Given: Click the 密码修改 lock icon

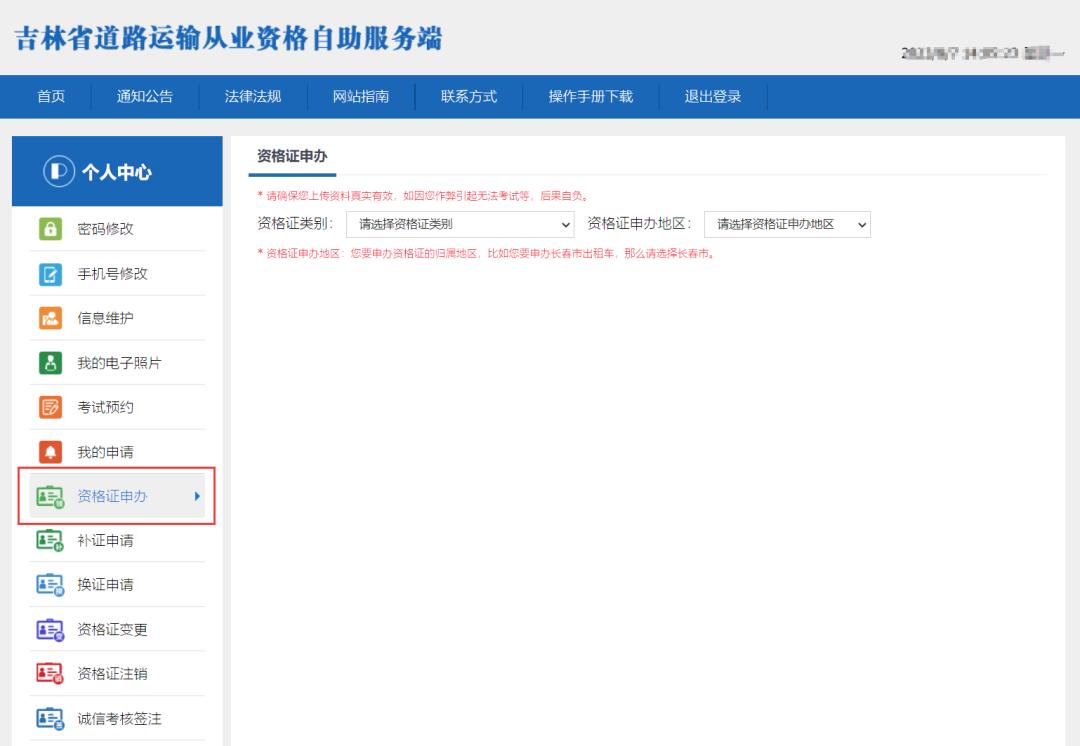Looking at the screenshot, I should [51, 228].
